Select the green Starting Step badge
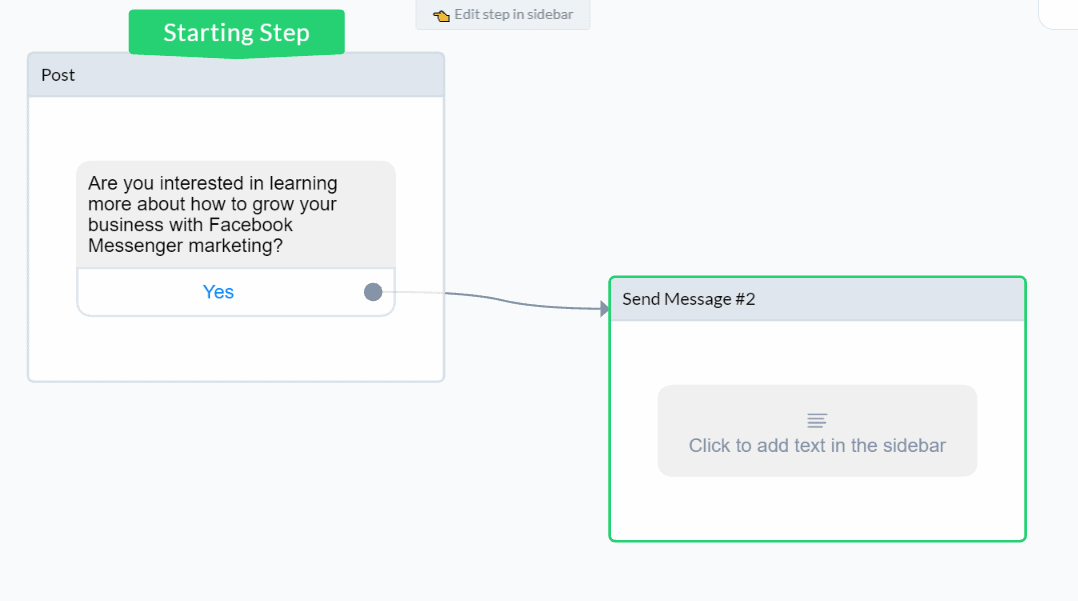The image size is (1078, 601). pyautogui.click(x=236, y=33)
